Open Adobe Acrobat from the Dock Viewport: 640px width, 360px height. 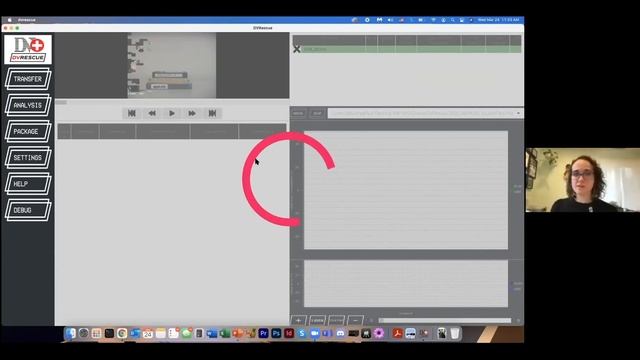pyautogui.click(x=398, y=333)
